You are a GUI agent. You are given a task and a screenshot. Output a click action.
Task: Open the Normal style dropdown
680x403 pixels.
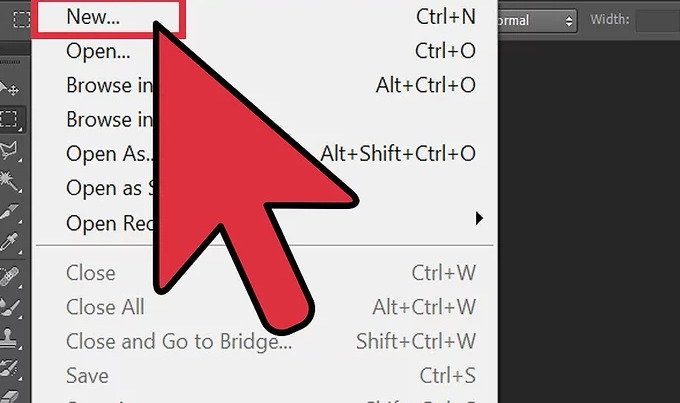(x=537, y=21)
